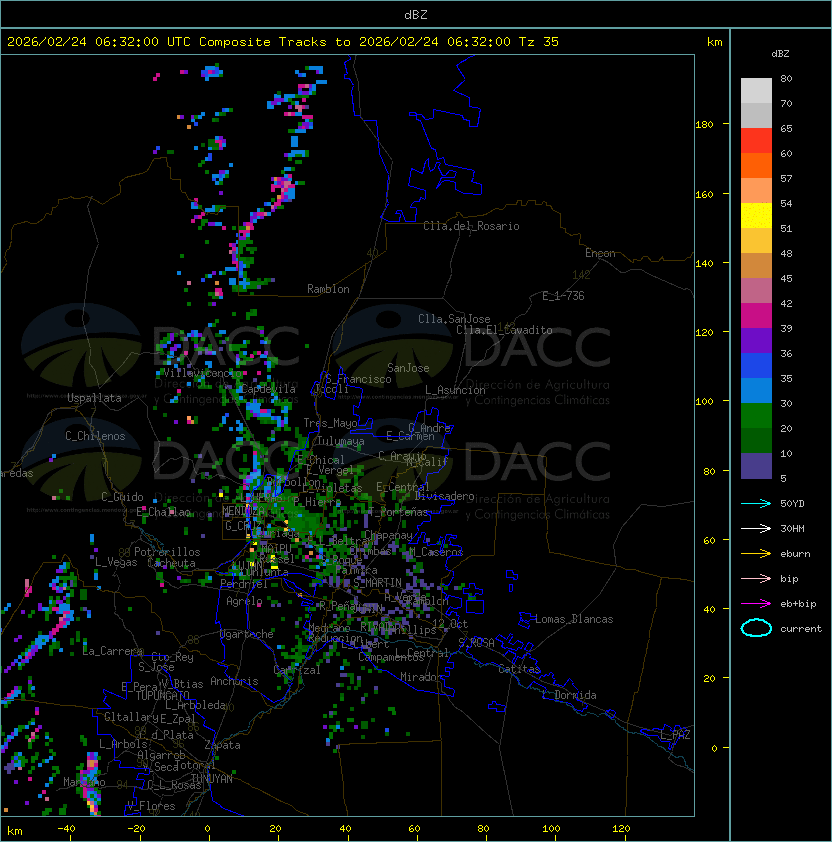Click the 'E_1-736' map label
Image resolution: width=832 pixels, height=842 pixels.
tap(563, 296)
